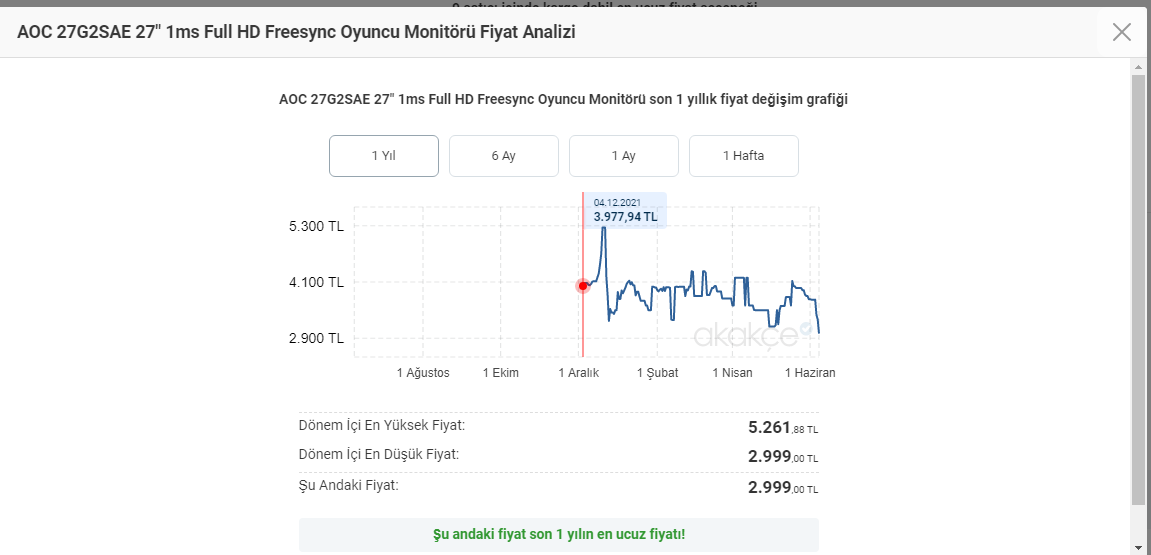Click the 1 Haziran axis label
Screen dimensions: 1151x555
pyautogui.click(x=809, y=373)
